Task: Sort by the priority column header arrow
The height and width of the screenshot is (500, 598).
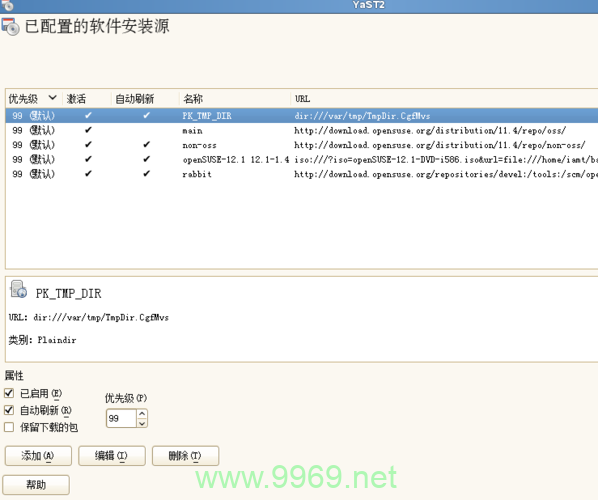Action: 53,98
